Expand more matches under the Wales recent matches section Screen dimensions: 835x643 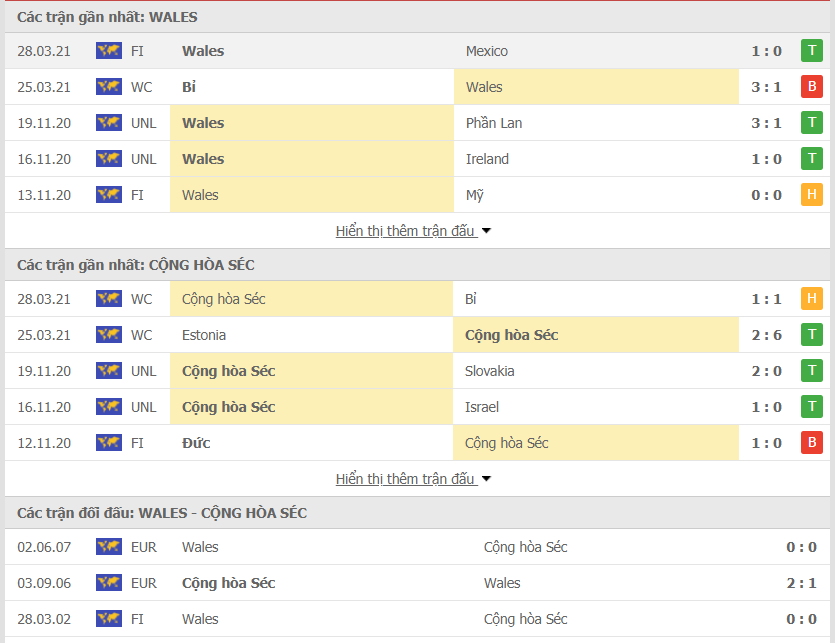point(413,231)
